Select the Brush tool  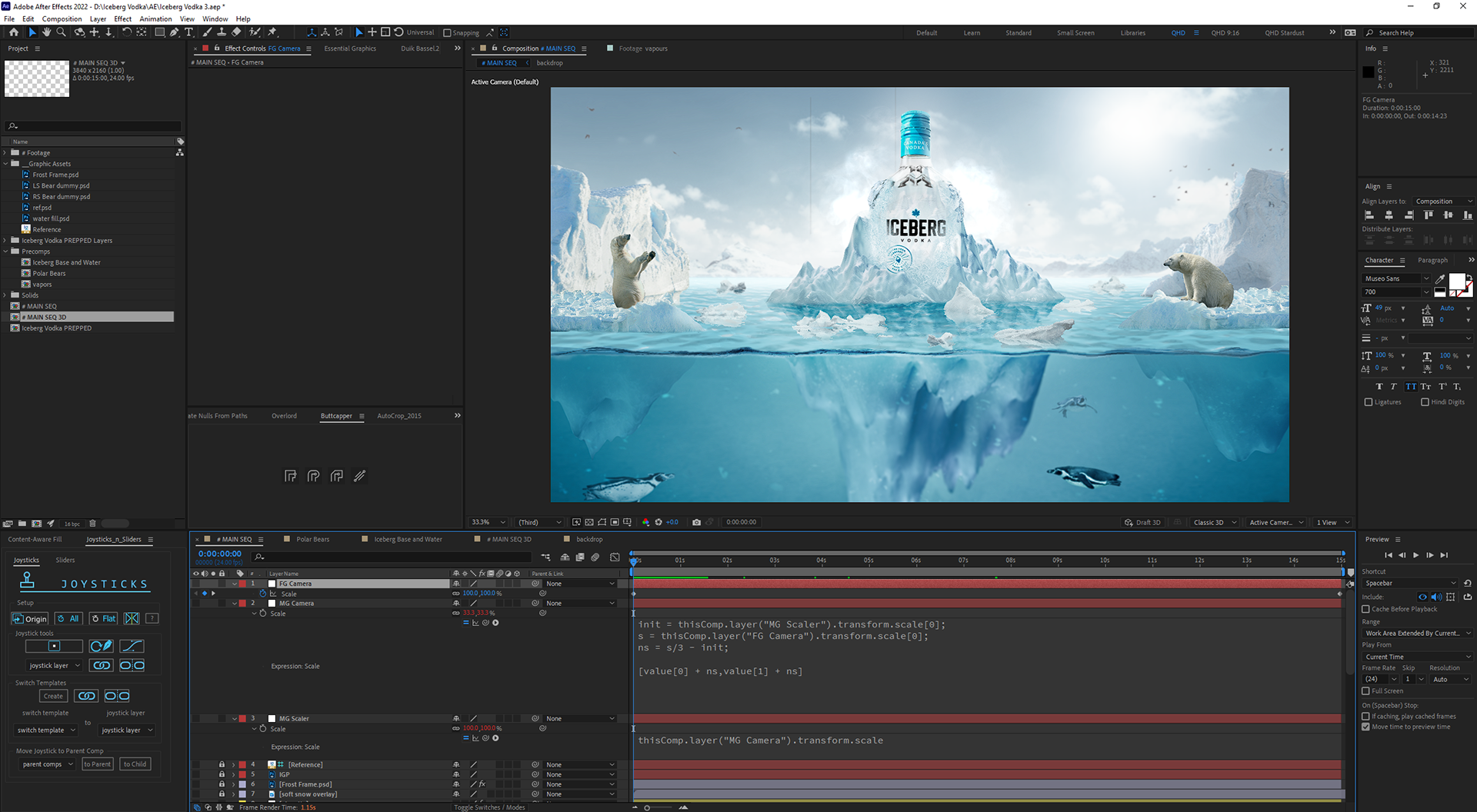207,32
